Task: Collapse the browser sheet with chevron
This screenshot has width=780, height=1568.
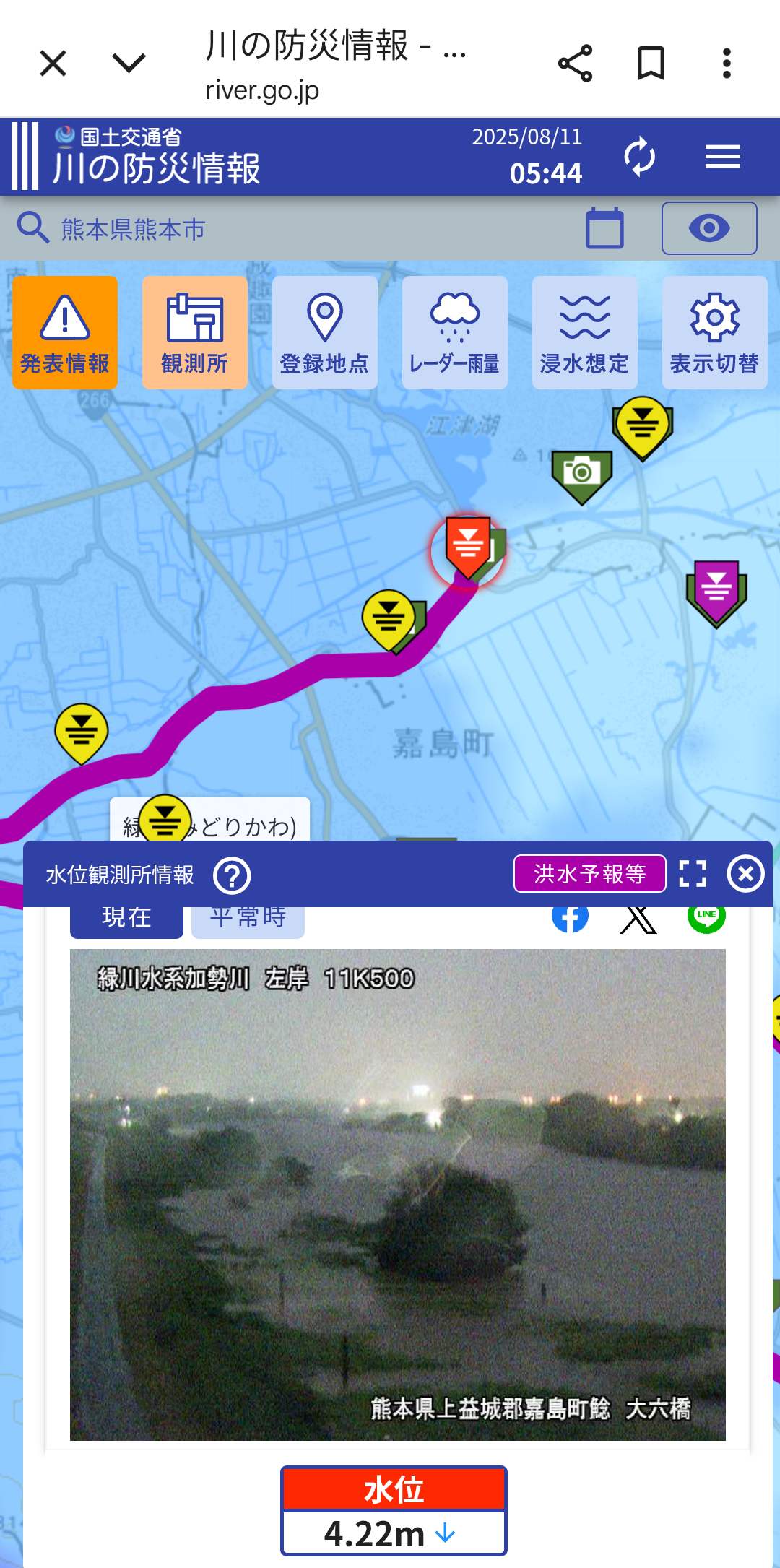Action: (129, 63)
